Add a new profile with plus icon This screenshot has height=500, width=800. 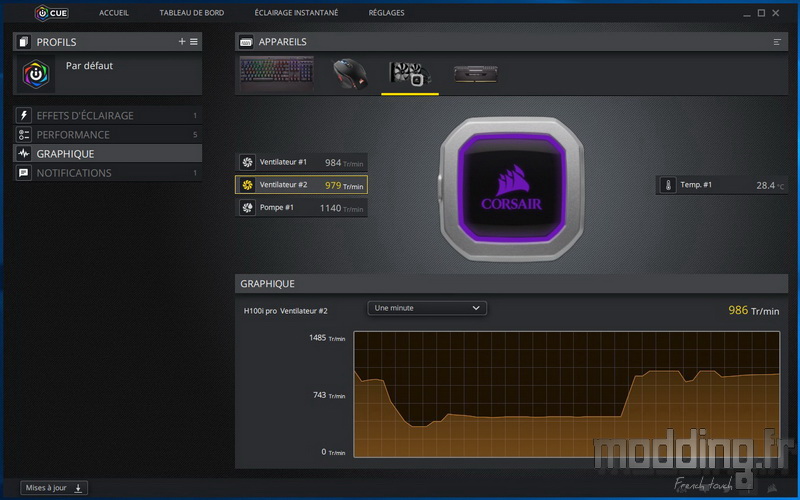tap(182, 41)
